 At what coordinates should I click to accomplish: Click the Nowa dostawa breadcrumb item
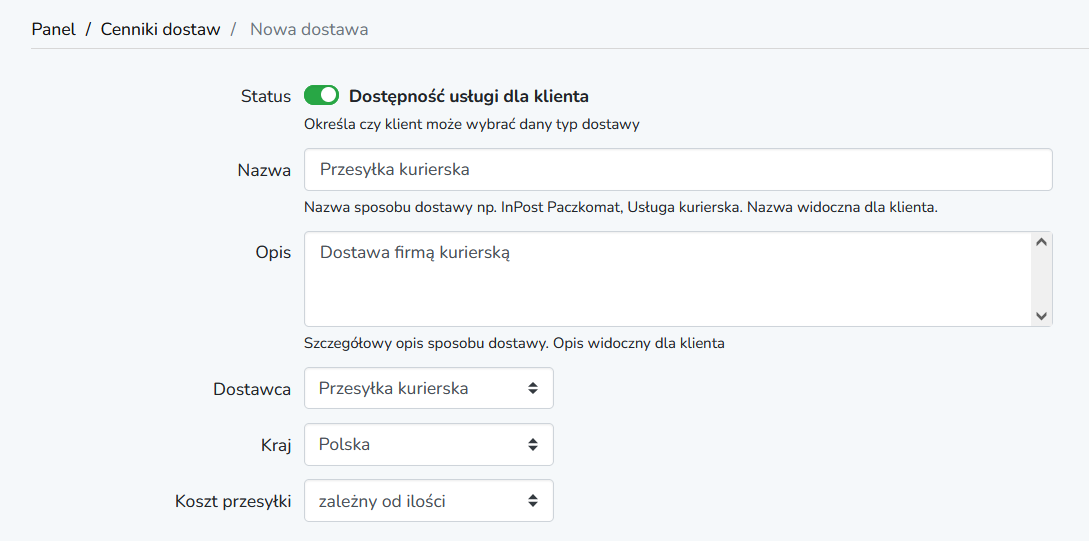point(309,29)
